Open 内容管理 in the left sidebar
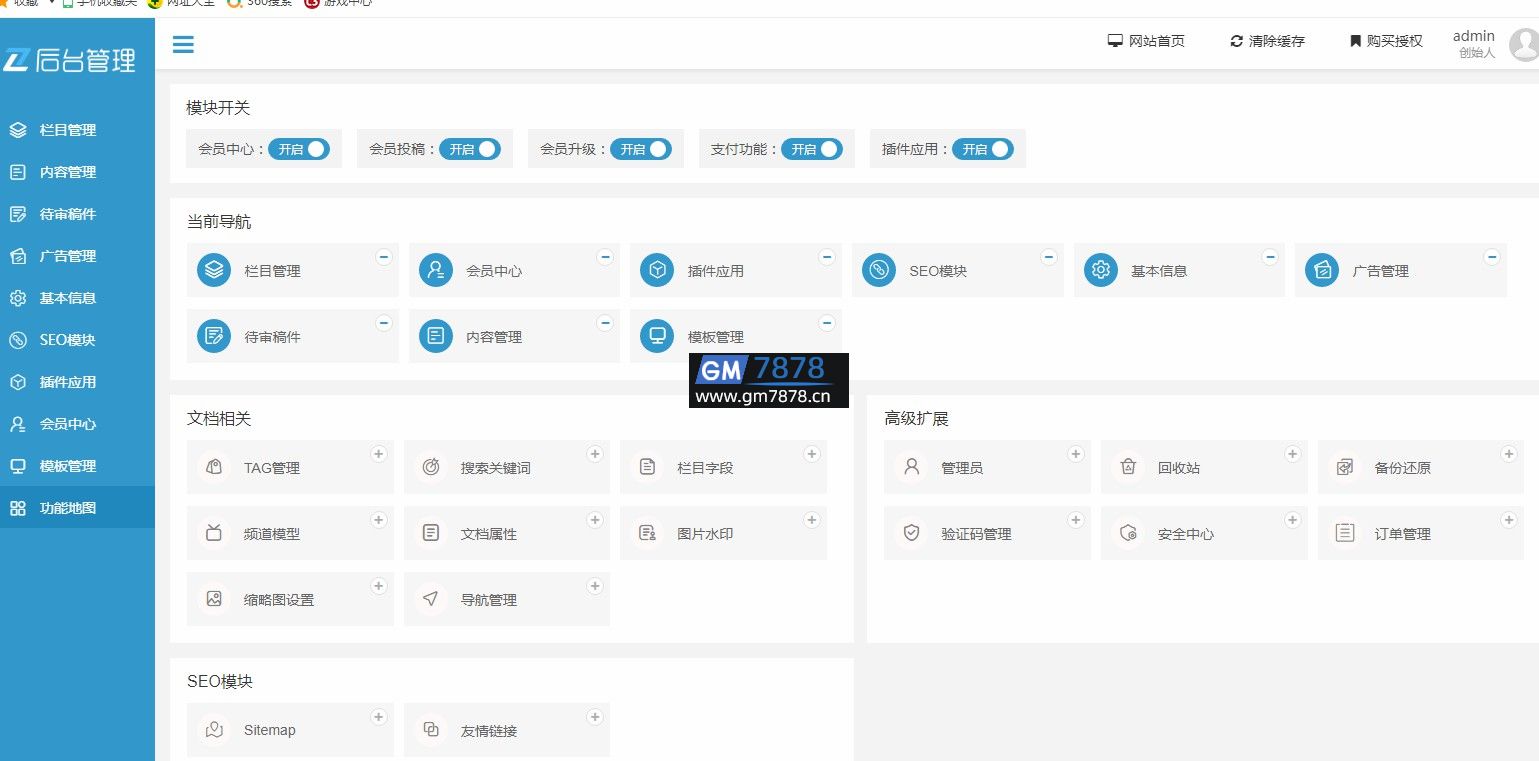 point(77,172)
